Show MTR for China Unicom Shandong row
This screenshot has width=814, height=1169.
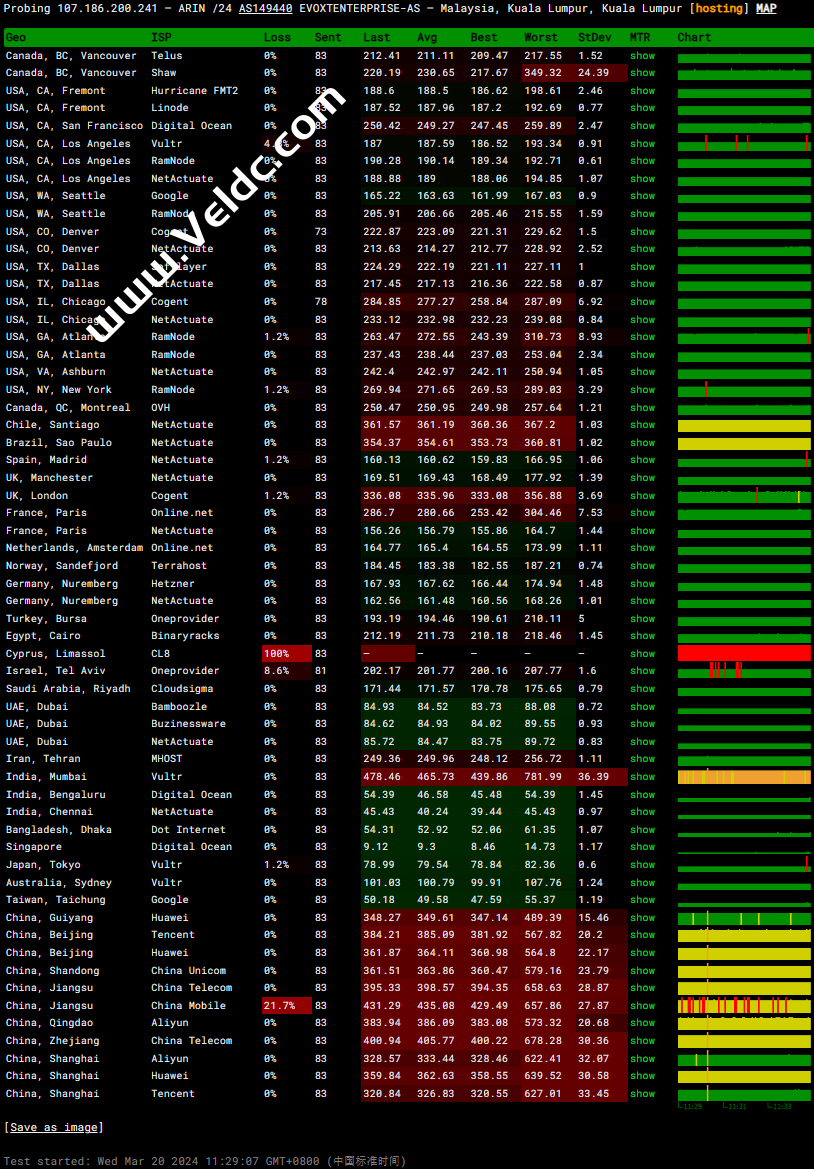pos(643,970)
